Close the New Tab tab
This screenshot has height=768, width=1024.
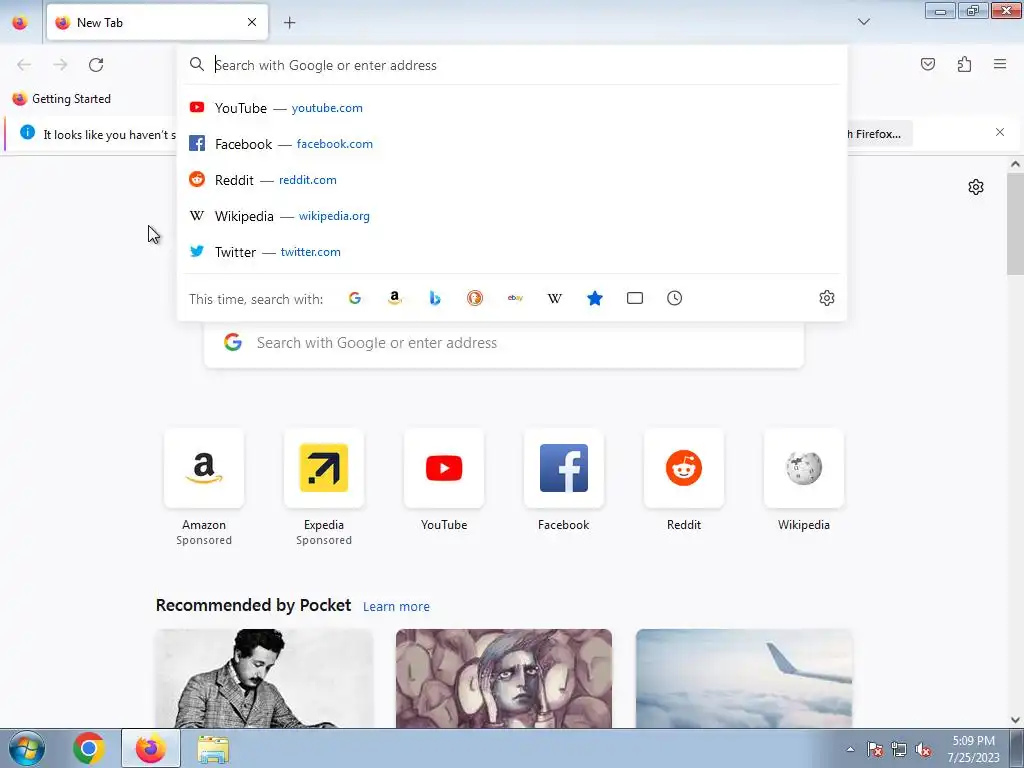tap(251, 22)
